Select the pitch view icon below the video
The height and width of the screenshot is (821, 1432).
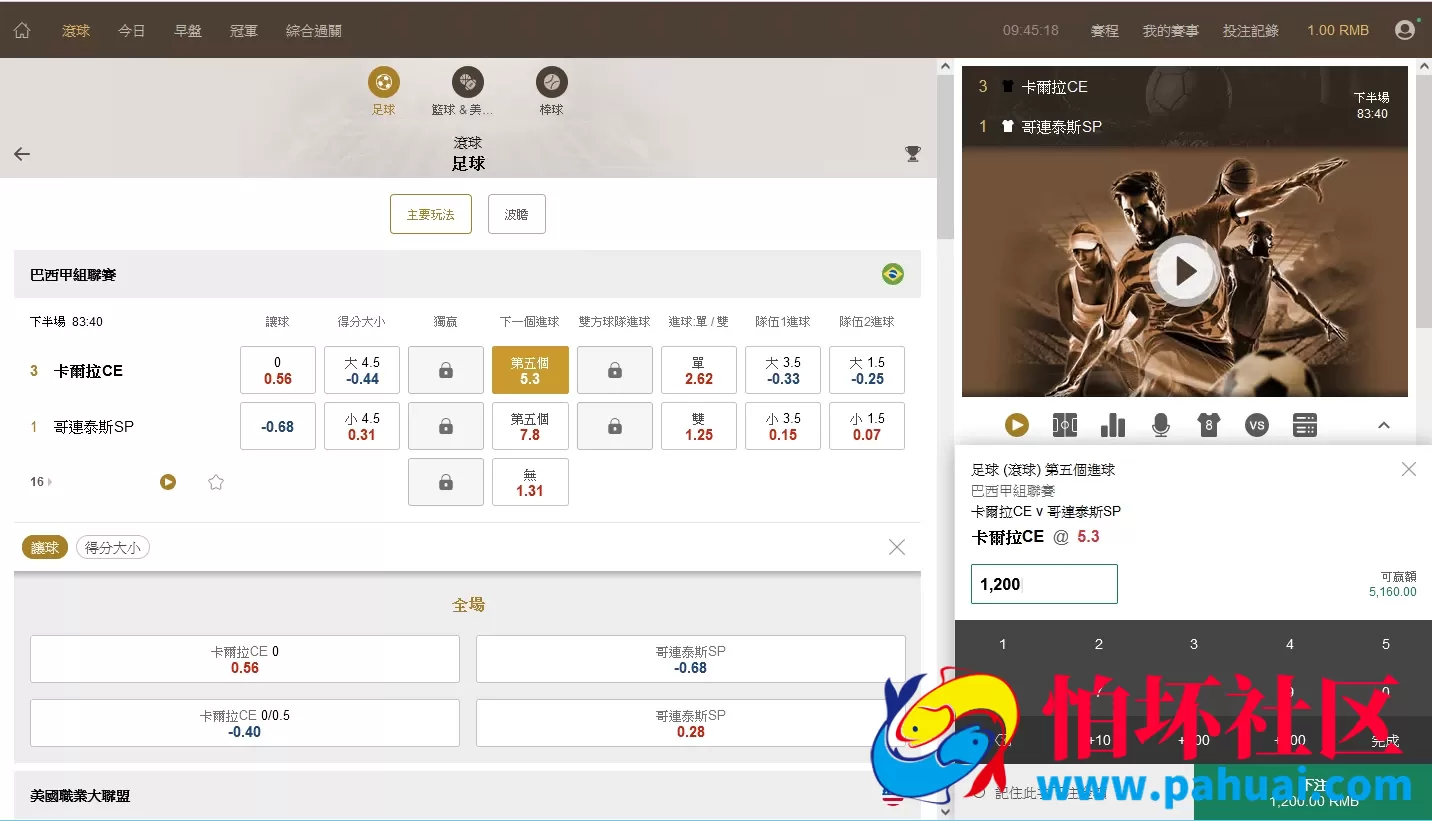coord(1064,425)
